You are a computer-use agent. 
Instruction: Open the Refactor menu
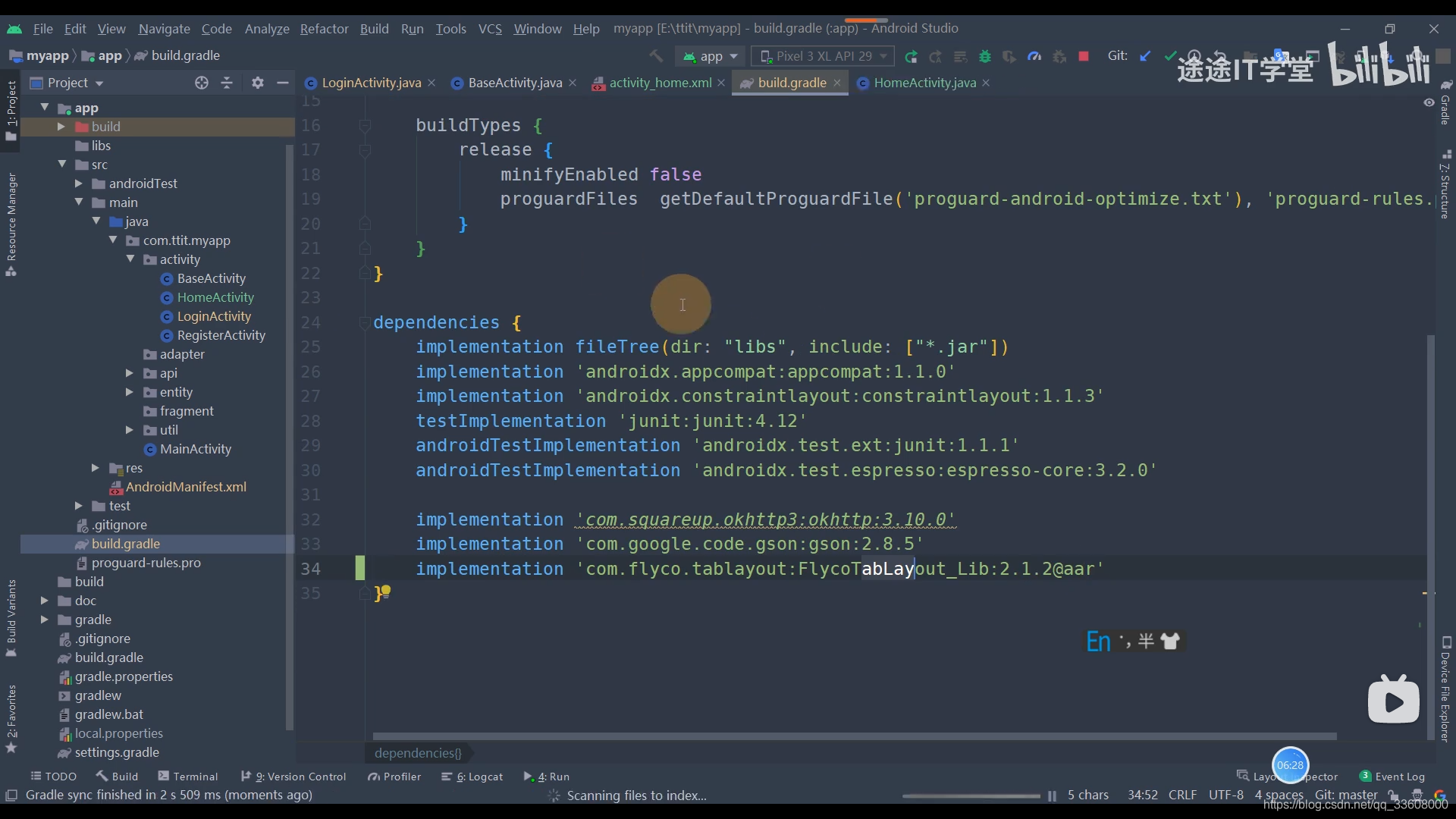pyautogui.click(x=324, y=29)
